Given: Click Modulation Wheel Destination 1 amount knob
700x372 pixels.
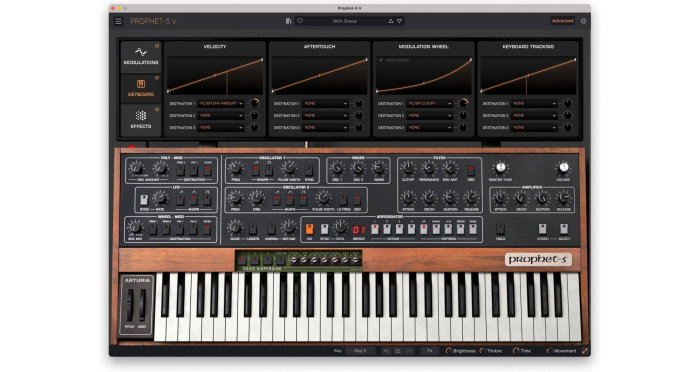Looking at the screenshot, I should click(463, 103).
